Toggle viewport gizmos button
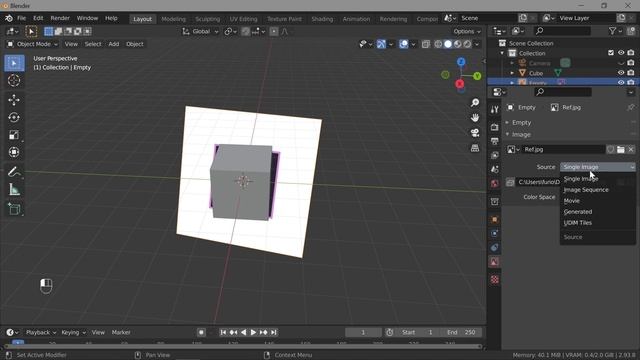This screenshot has height=360, width=640. click(x=381, y=44)
